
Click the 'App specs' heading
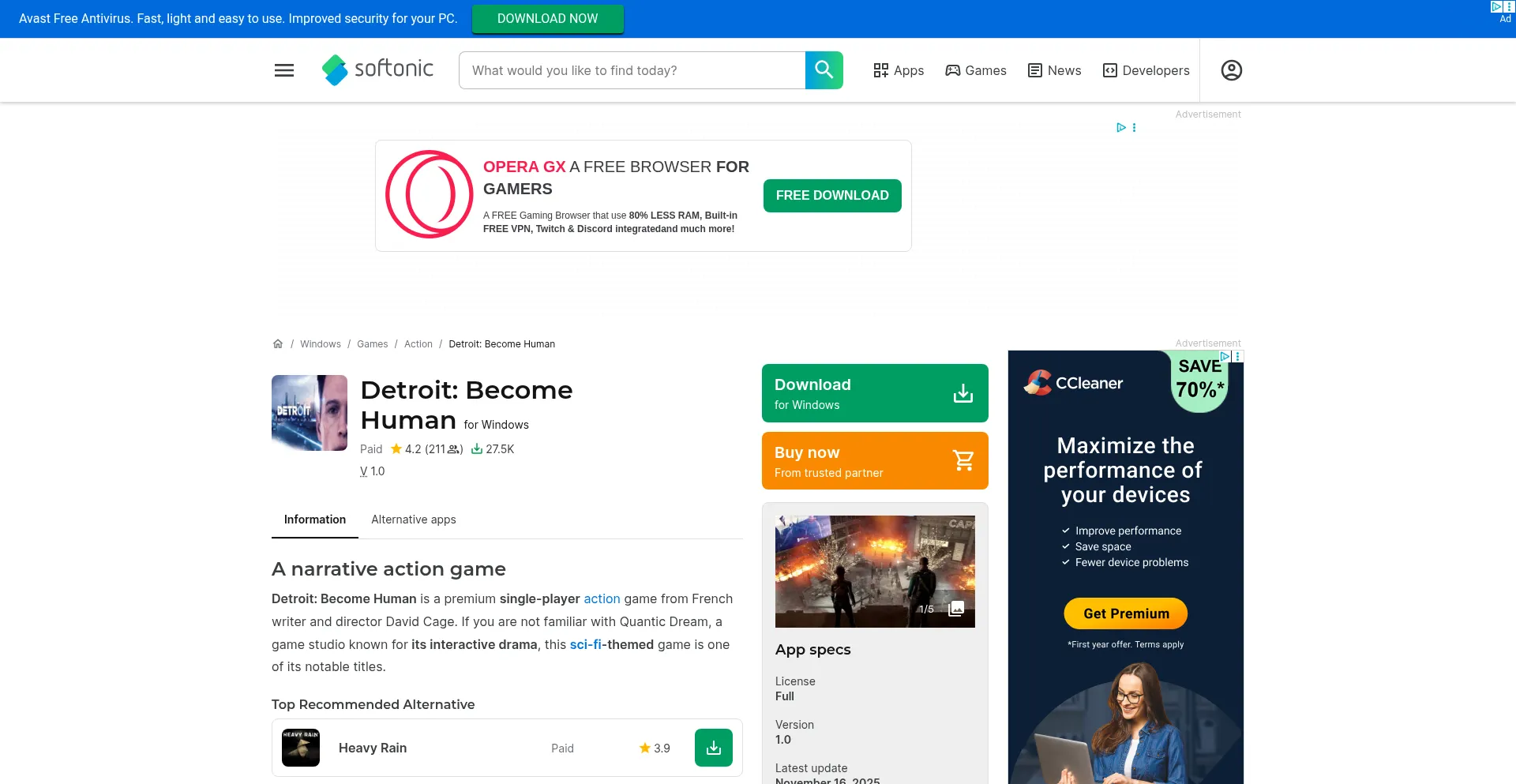(813, 650)
